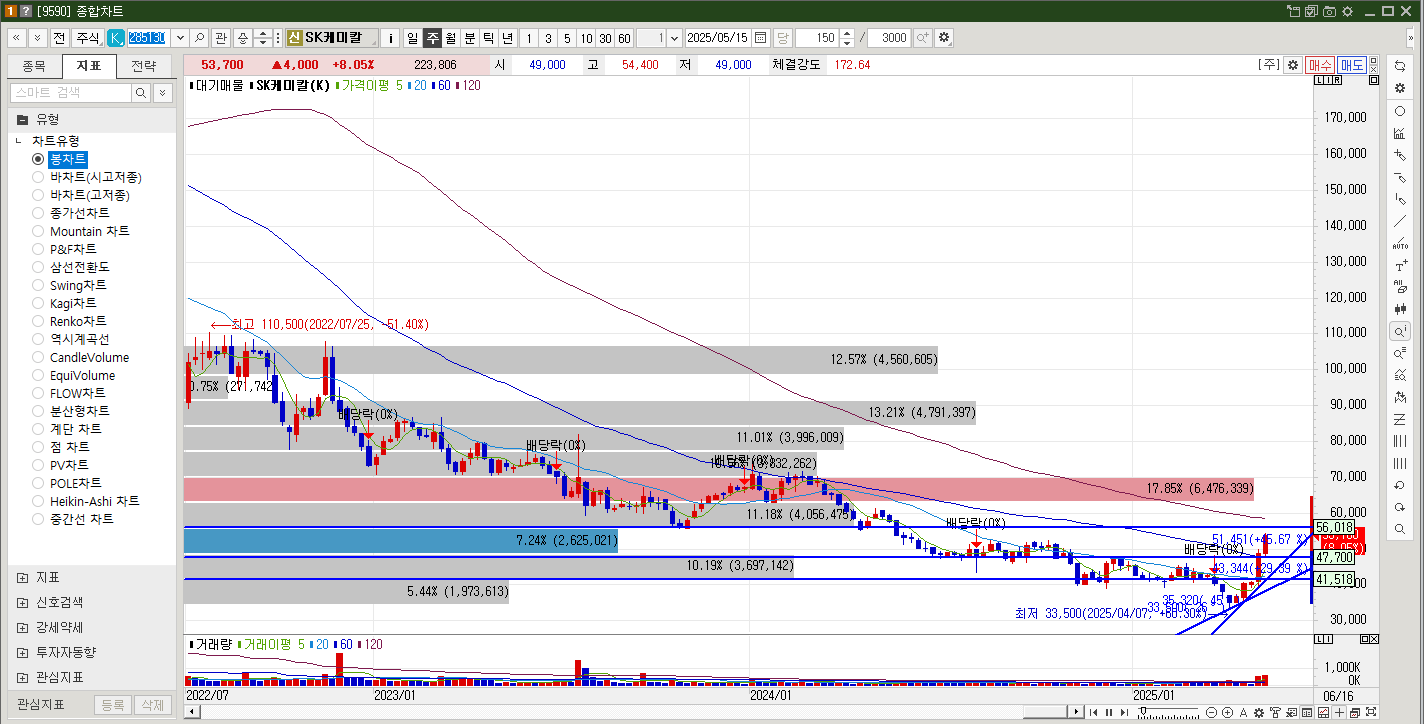Expand the 강세약세 section
The height and width of the screenshot is (724, 1424).
point(22,627)
